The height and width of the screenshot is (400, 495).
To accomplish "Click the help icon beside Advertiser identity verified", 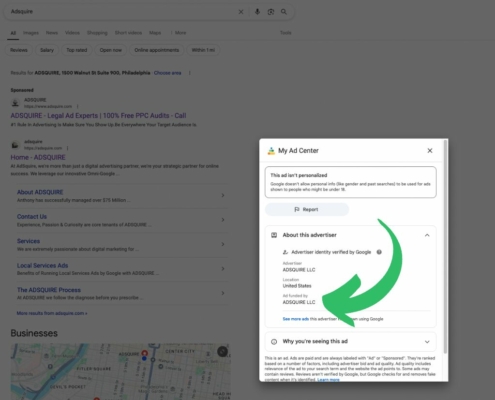I will point(379,252).
